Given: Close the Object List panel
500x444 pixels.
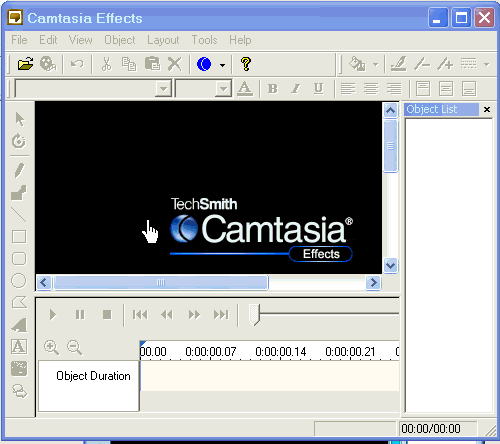Looking at the screenshot, I should (x=487, y=109).
